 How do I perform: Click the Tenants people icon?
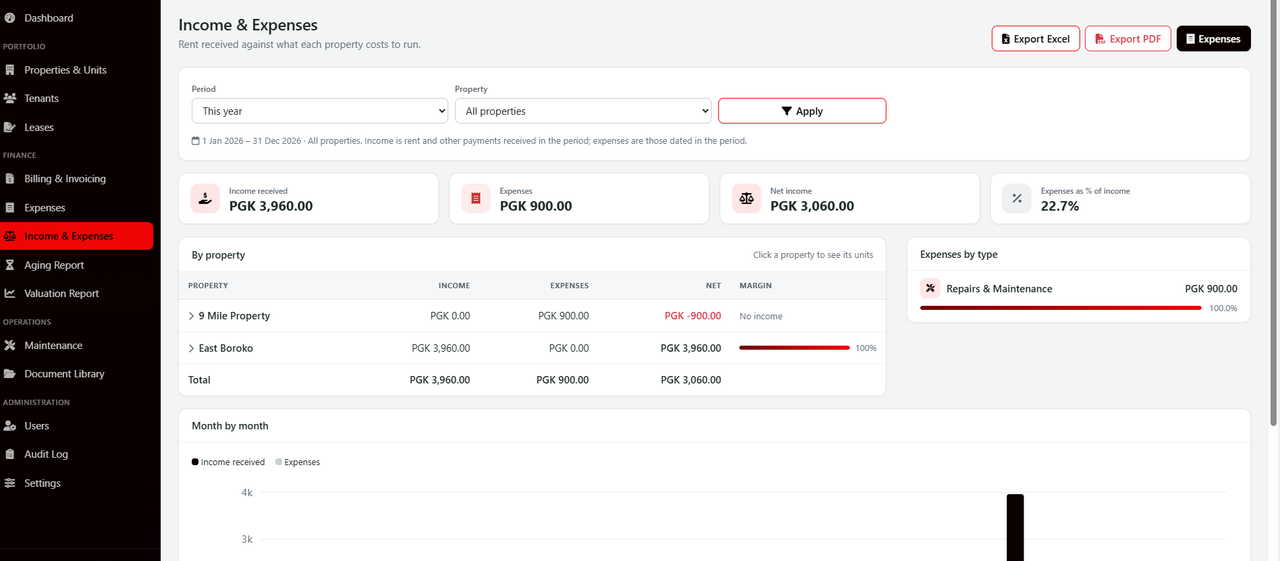coord(10,98)
